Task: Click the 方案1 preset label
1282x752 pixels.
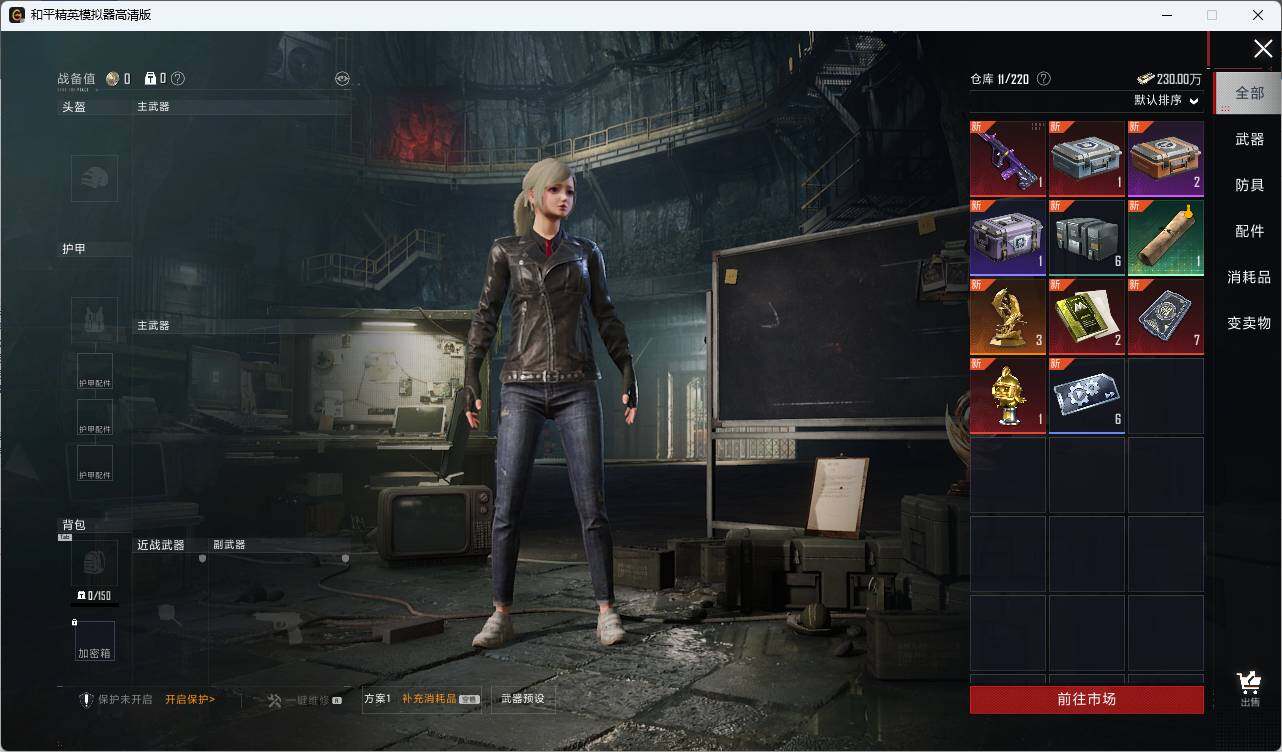Action: point(377,699)
